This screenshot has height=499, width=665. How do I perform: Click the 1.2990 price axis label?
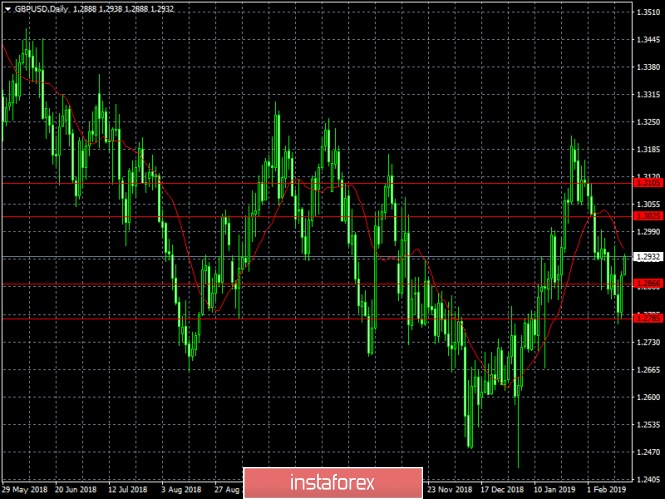(x=648, y=232)
